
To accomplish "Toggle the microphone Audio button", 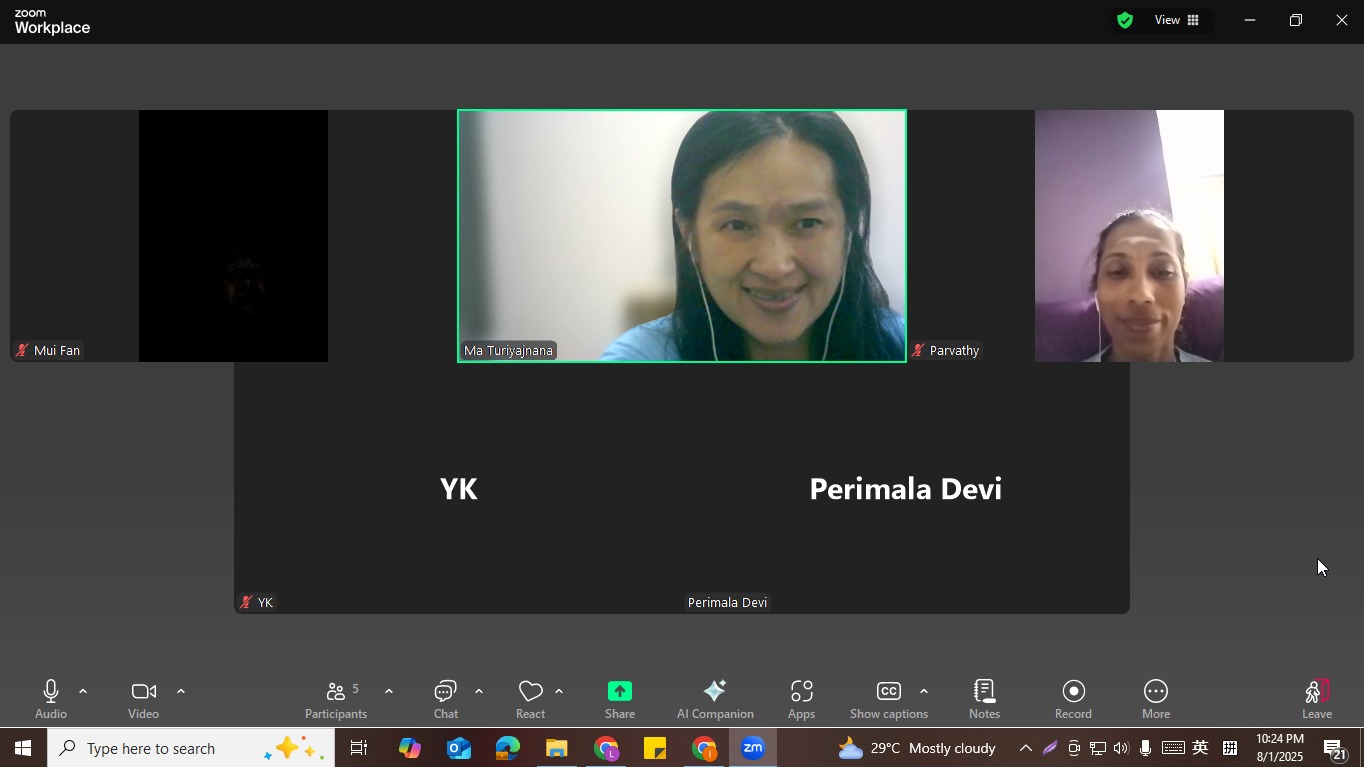I will [51, 698].
